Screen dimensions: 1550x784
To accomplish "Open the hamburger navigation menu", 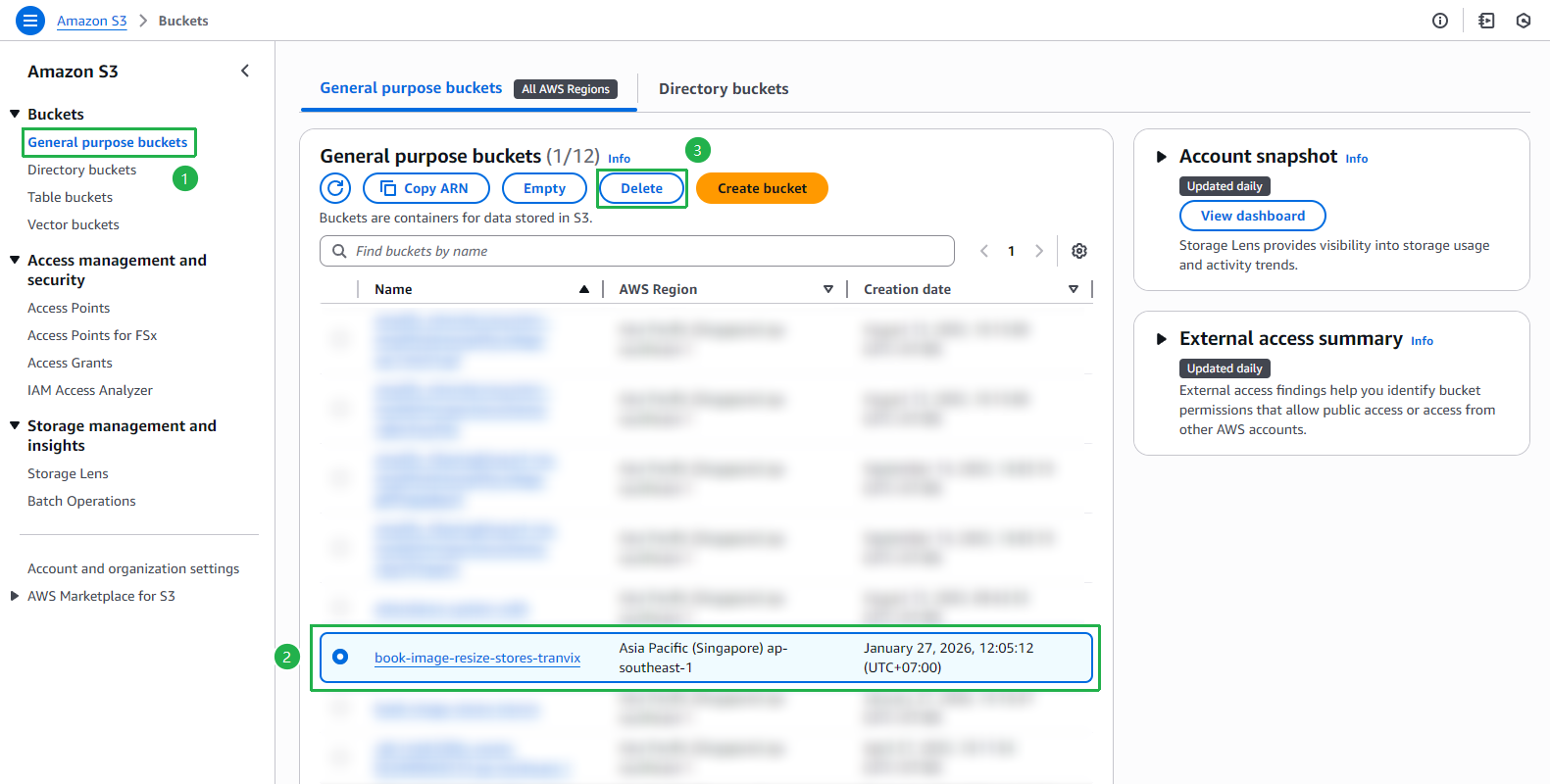I will coord(30,20).
